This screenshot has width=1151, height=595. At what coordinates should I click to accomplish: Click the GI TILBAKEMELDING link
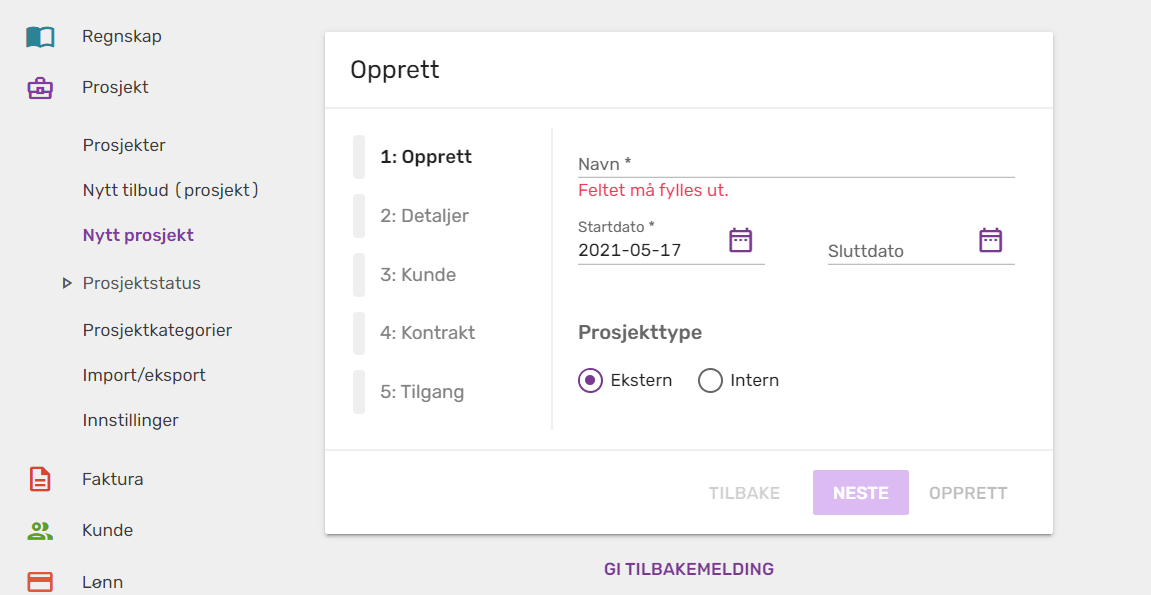689,569
